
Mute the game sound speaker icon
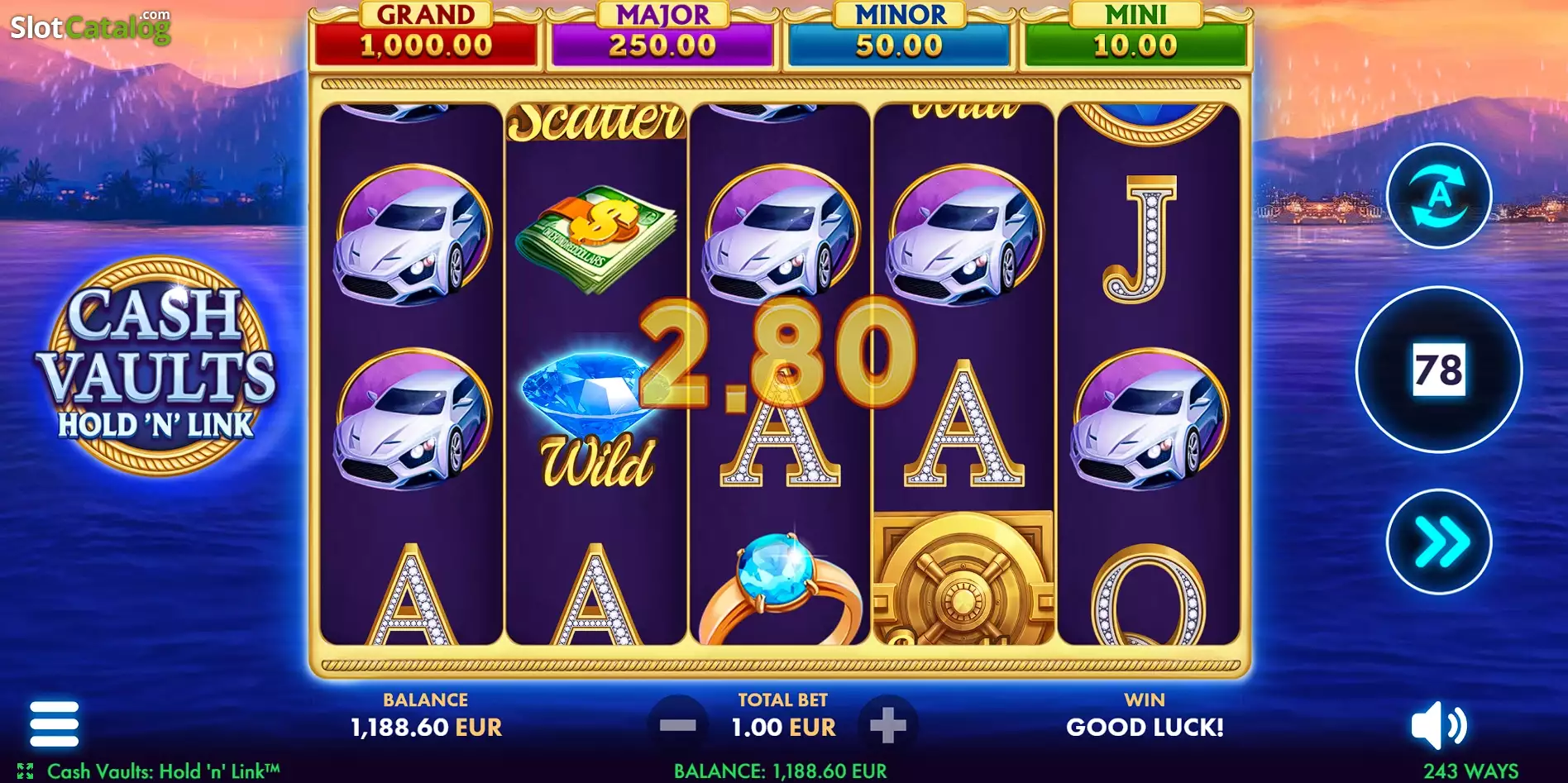point(1438,725)
